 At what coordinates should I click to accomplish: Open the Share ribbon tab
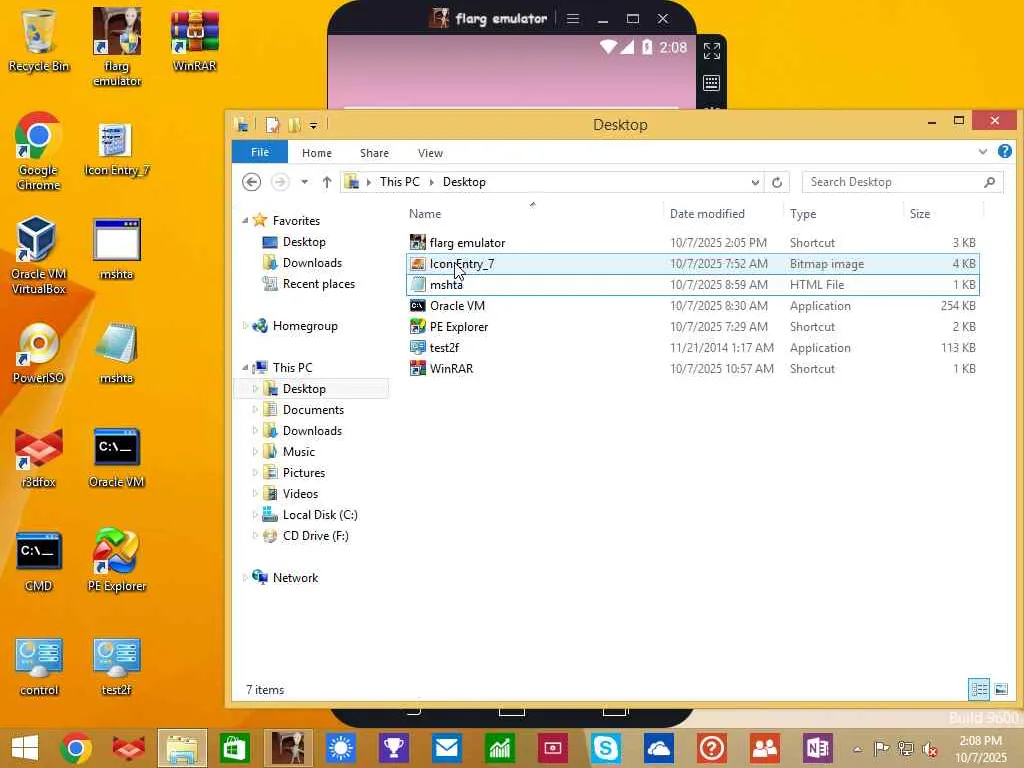(x=374, y=153)
